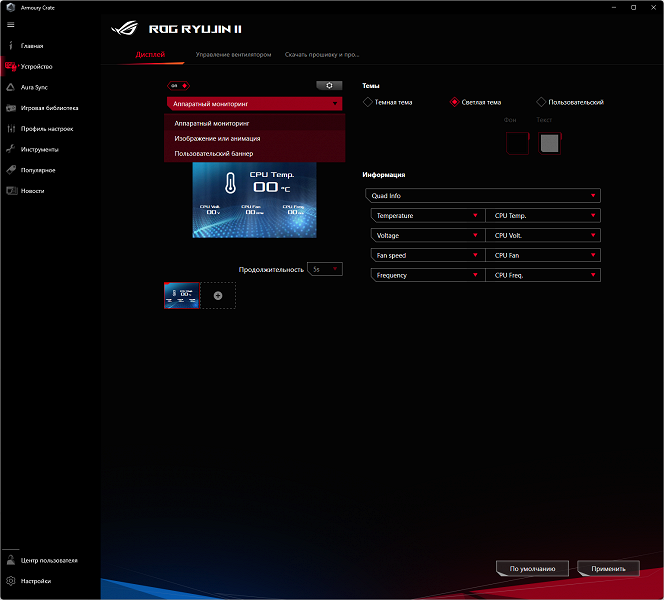Open the Скачать прошивку tab

pyautogui.click(x=322, y=55)
